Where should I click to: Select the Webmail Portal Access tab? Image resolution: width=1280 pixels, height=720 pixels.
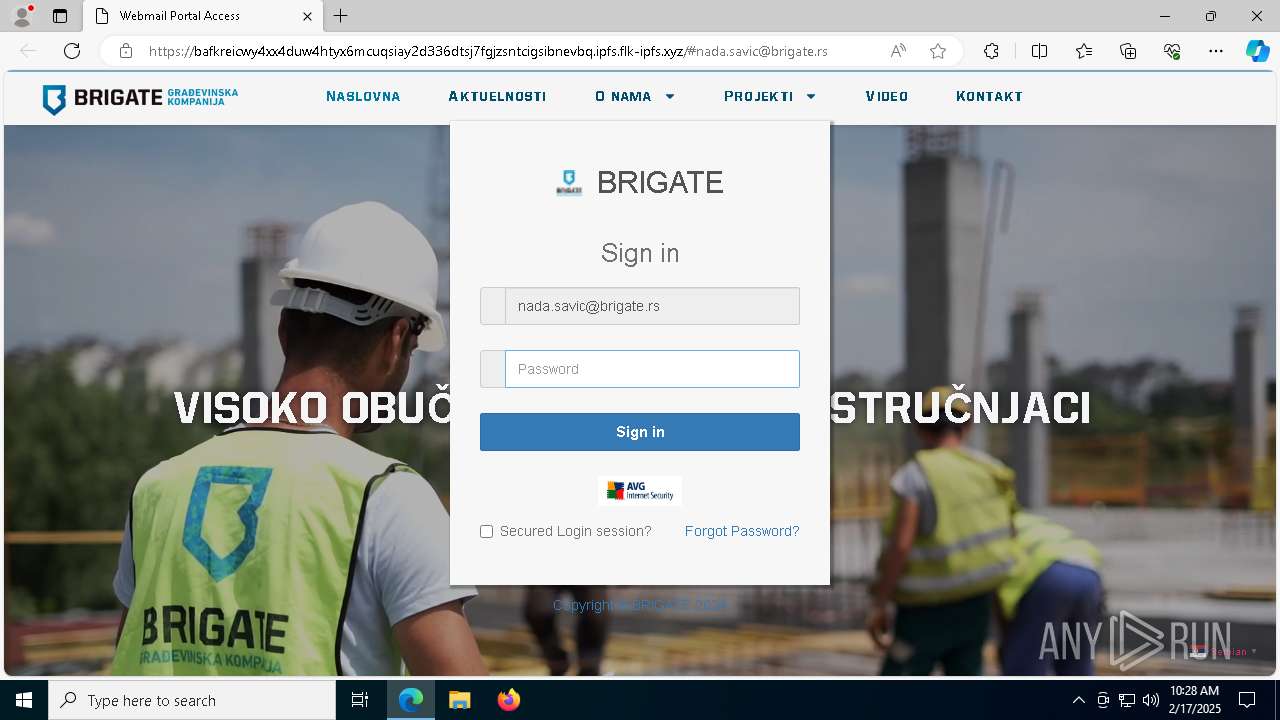(x=203, y=16)
